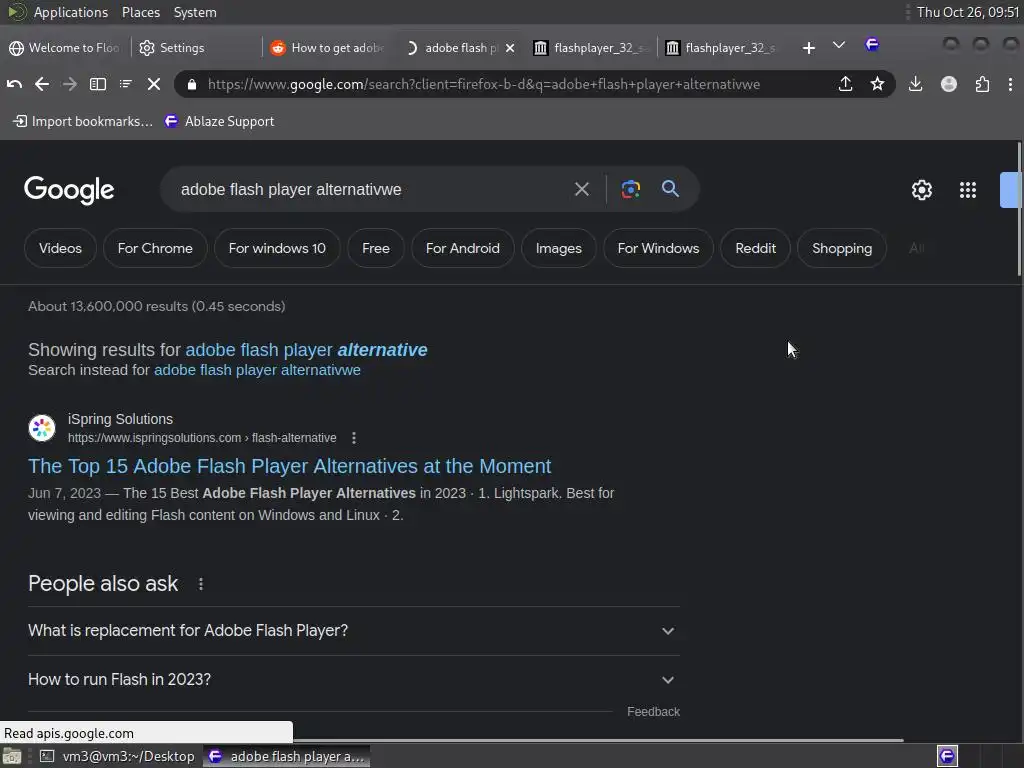Click the undo closed tab icon
Viewport: 1024px width, 768px height.
pos(14,84)
